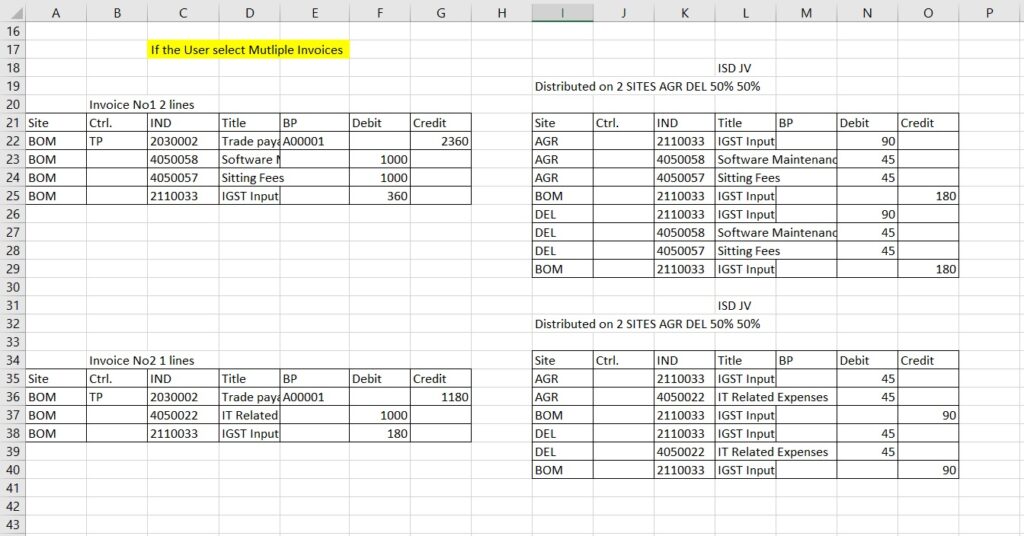Select column A header

(x=56, y=12)
